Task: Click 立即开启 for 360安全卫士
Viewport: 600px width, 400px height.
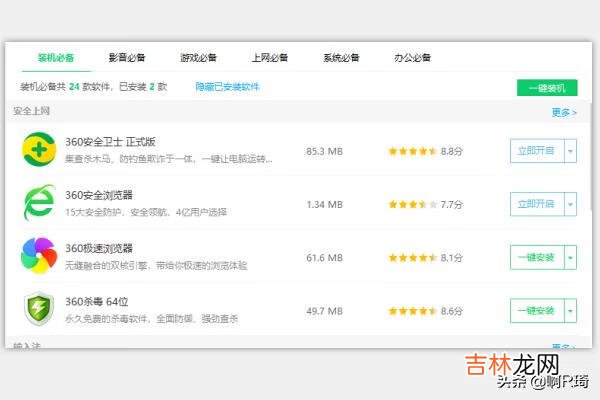Action: pyautogui.click(x=537, y=151)
